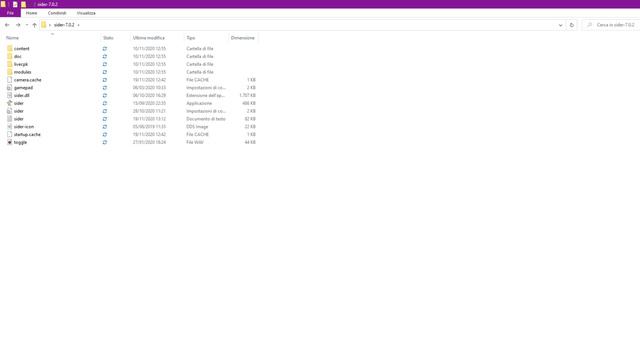Select the modules folder icon
This screenshot has height=360, width=640.
click(10, 72)
